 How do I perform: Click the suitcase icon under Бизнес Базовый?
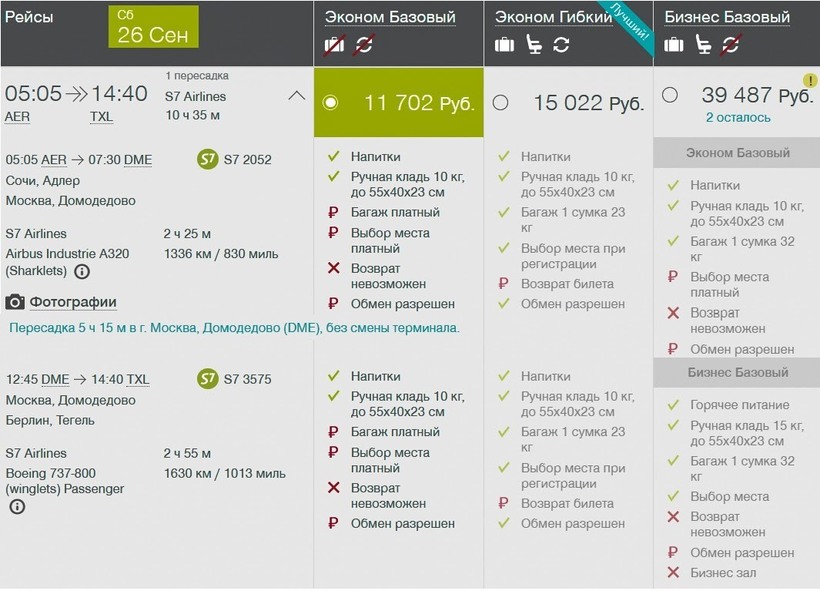(x=674, y=44)
